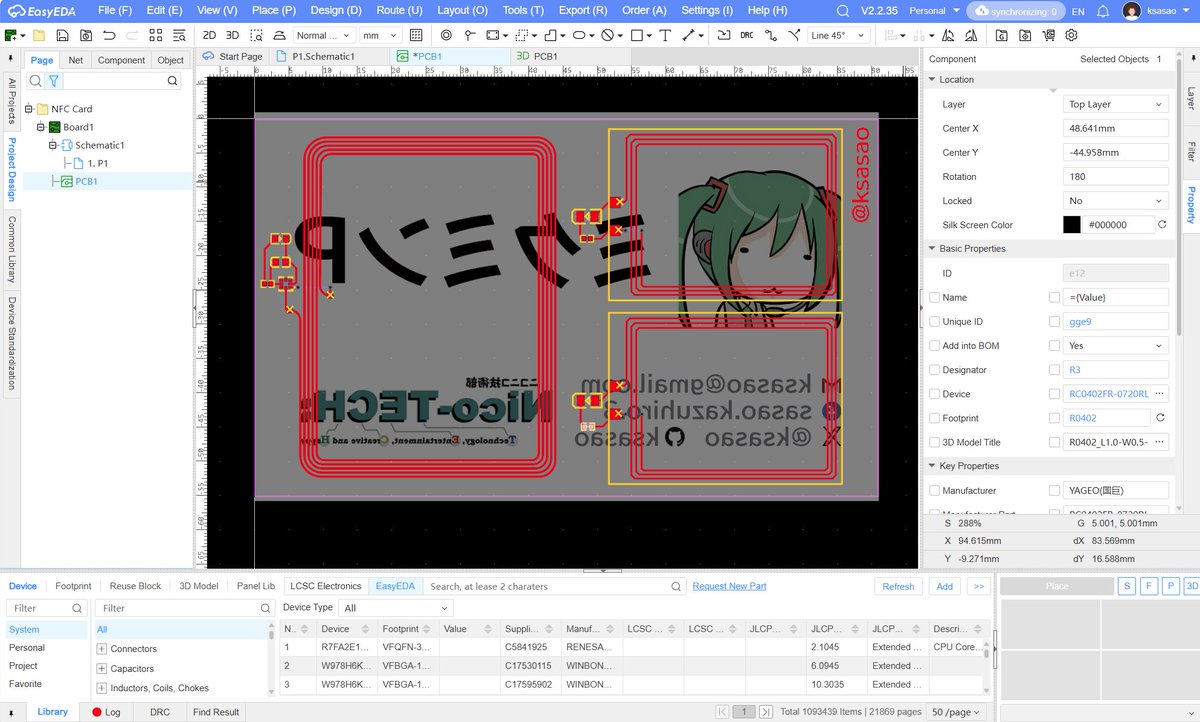This screenshot has height=722, width=1200.
Task: Click the Save icon in toolbar
Action: [62, 35]
